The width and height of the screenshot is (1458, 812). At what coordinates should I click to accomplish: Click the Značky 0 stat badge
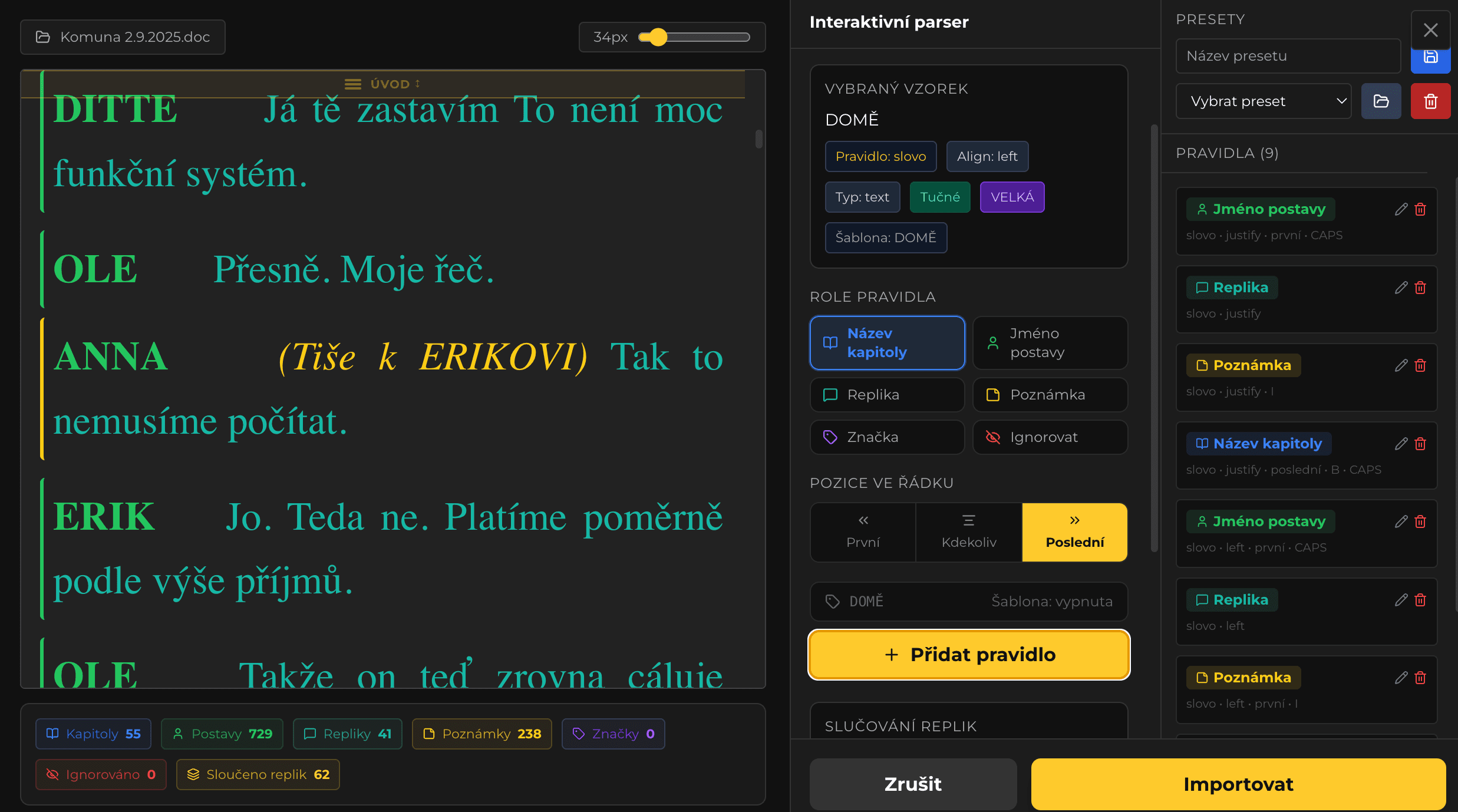[613, 734]
